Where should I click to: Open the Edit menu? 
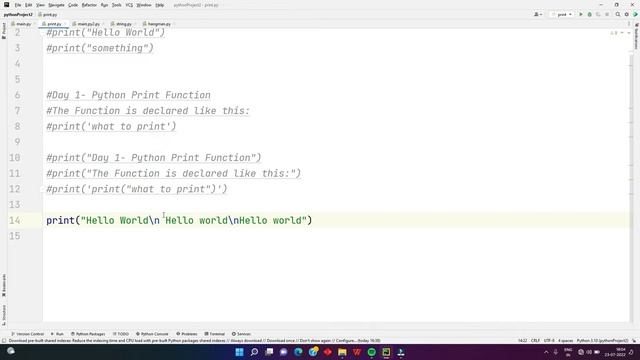point(29,5)
